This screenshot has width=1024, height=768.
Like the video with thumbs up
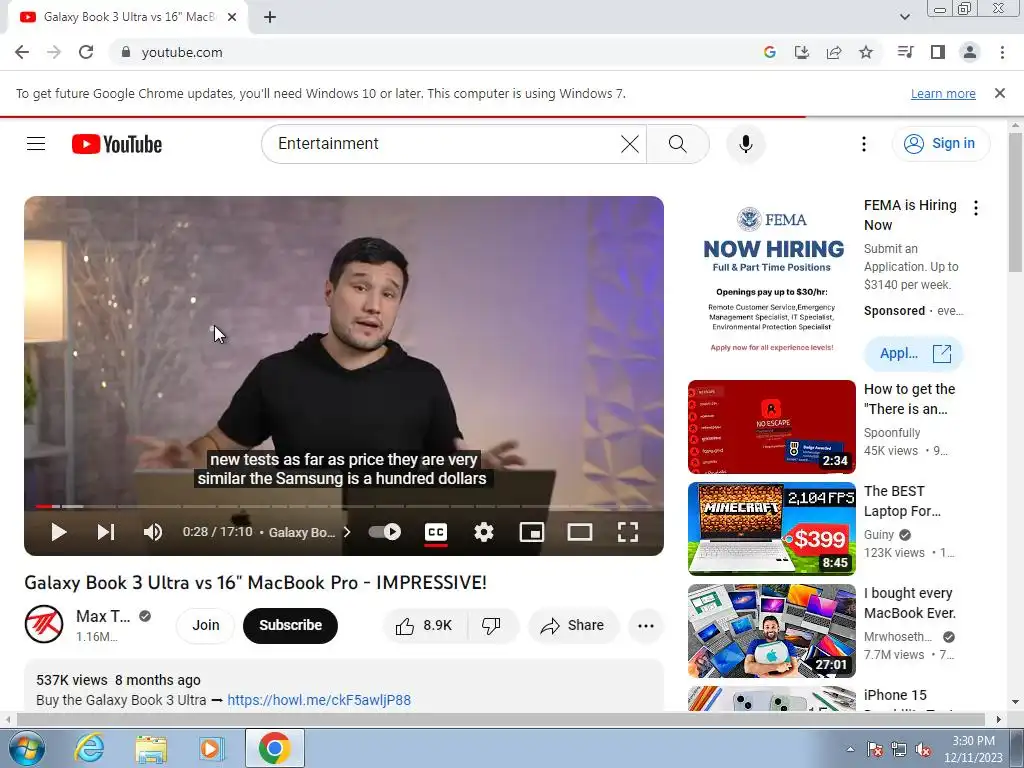point(424,626)
